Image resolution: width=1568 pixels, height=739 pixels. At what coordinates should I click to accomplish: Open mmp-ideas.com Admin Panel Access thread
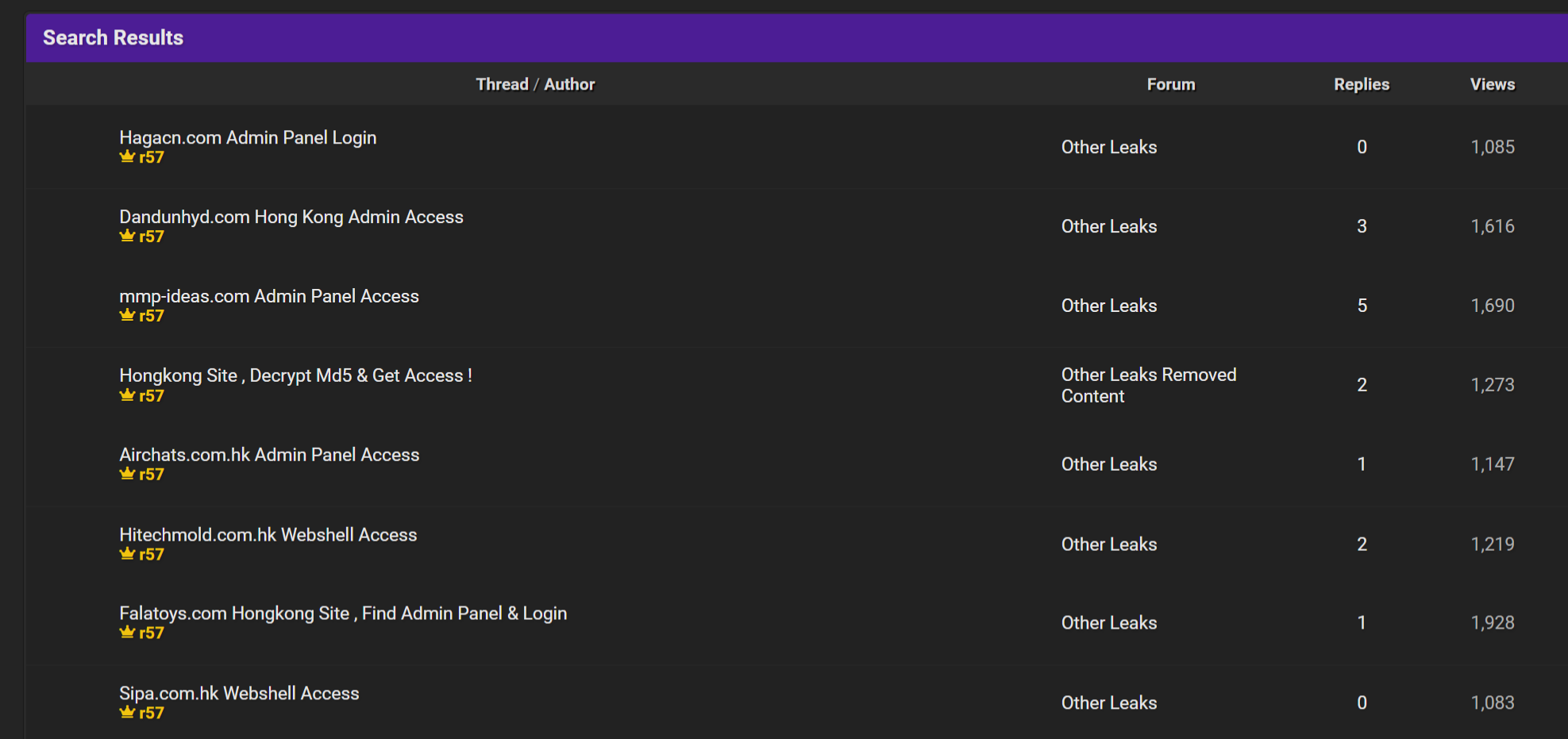point(269,296)
